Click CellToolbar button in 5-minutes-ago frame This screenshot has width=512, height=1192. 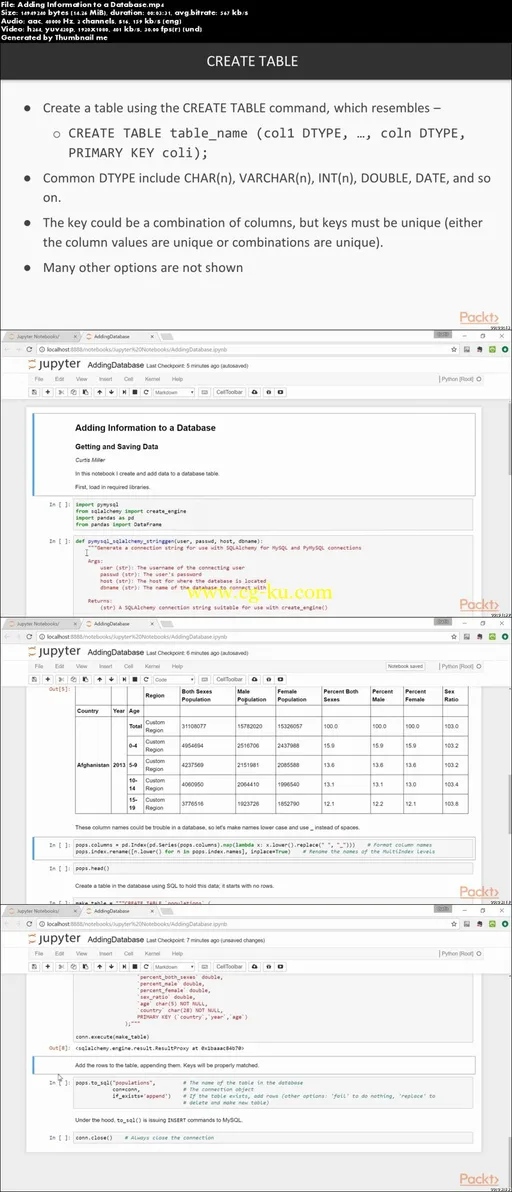(x=229, y=392)
